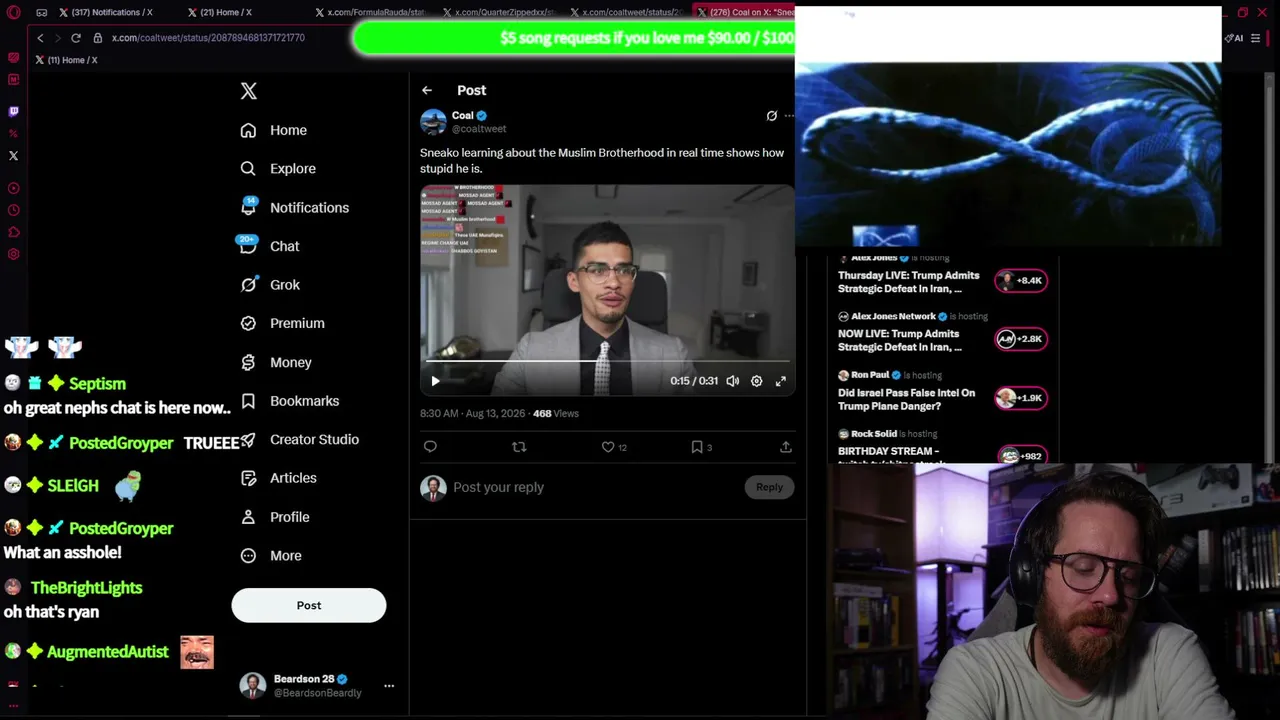Open the Explore search icon
The width and height of the screenshot is (1280, 720).
(248, 169)
